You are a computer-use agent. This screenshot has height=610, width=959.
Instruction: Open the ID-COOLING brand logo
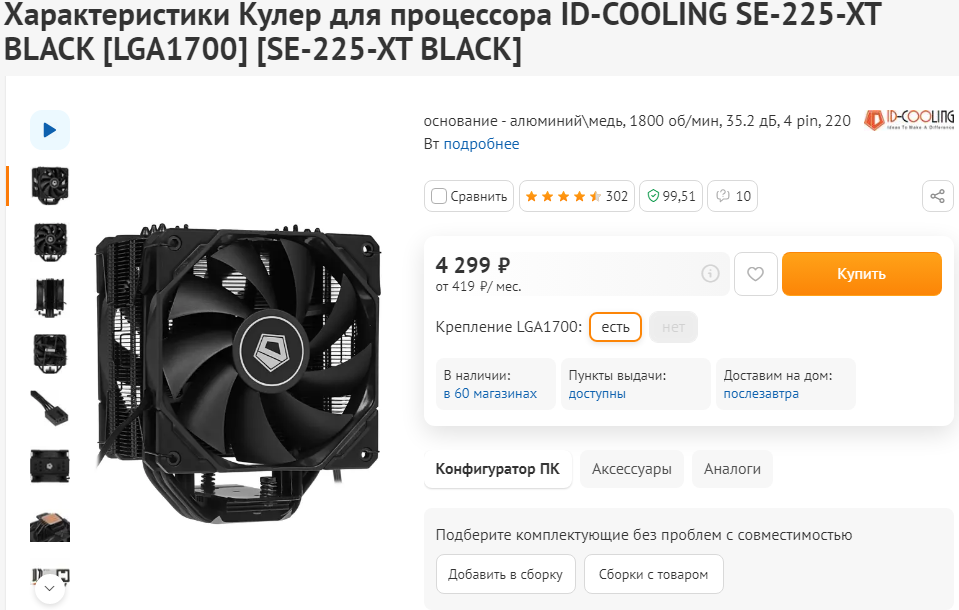pyautogui.click(x=908, y=120)
